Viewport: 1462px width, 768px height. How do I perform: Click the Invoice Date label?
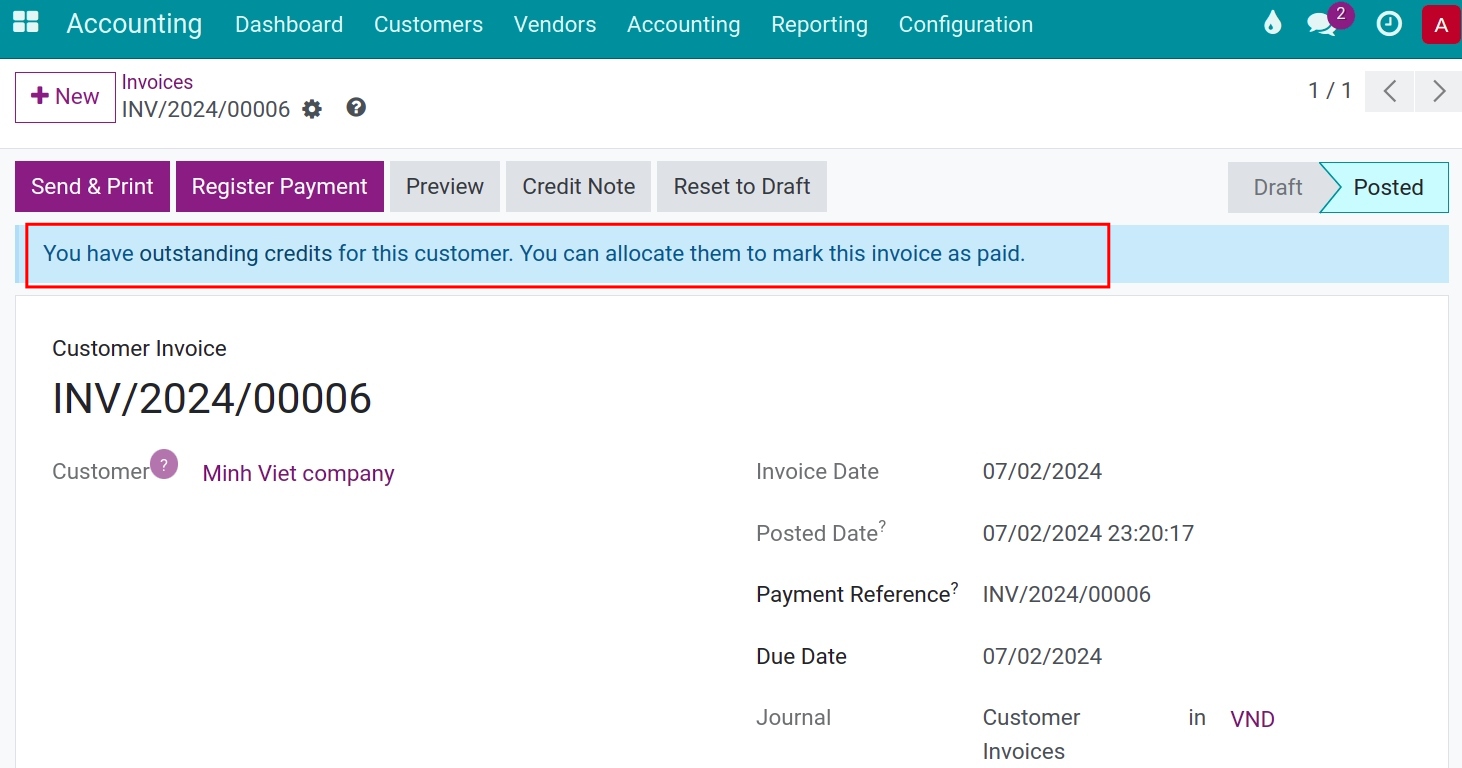(817, 472)
